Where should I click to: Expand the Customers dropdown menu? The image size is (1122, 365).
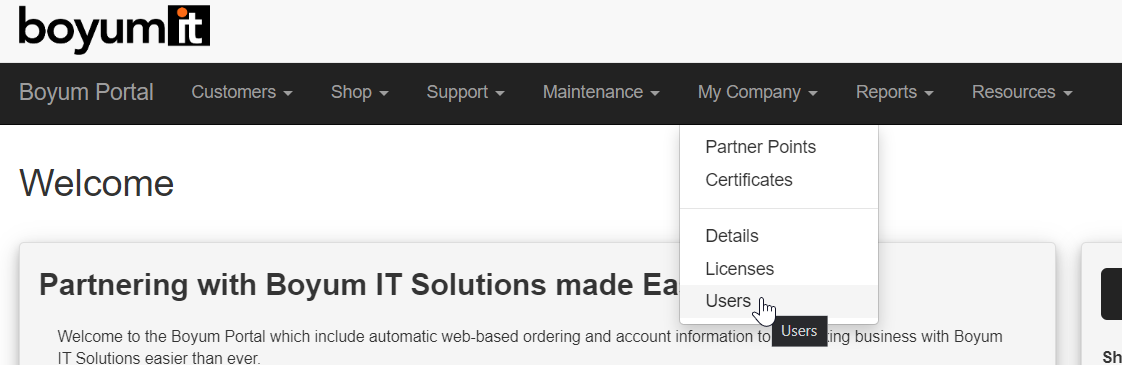[x=242, y=92]
